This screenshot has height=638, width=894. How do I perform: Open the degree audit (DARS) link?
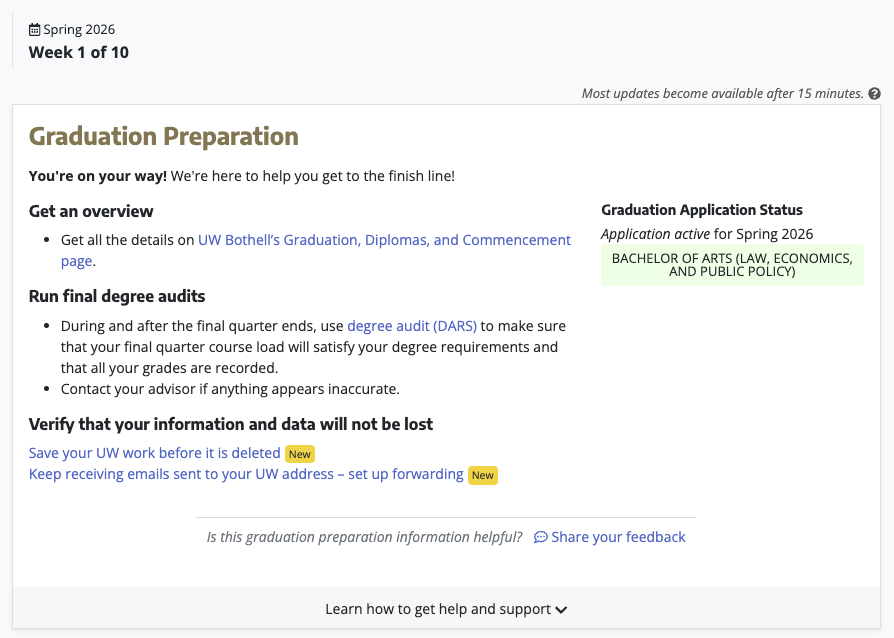click(412, 326)
